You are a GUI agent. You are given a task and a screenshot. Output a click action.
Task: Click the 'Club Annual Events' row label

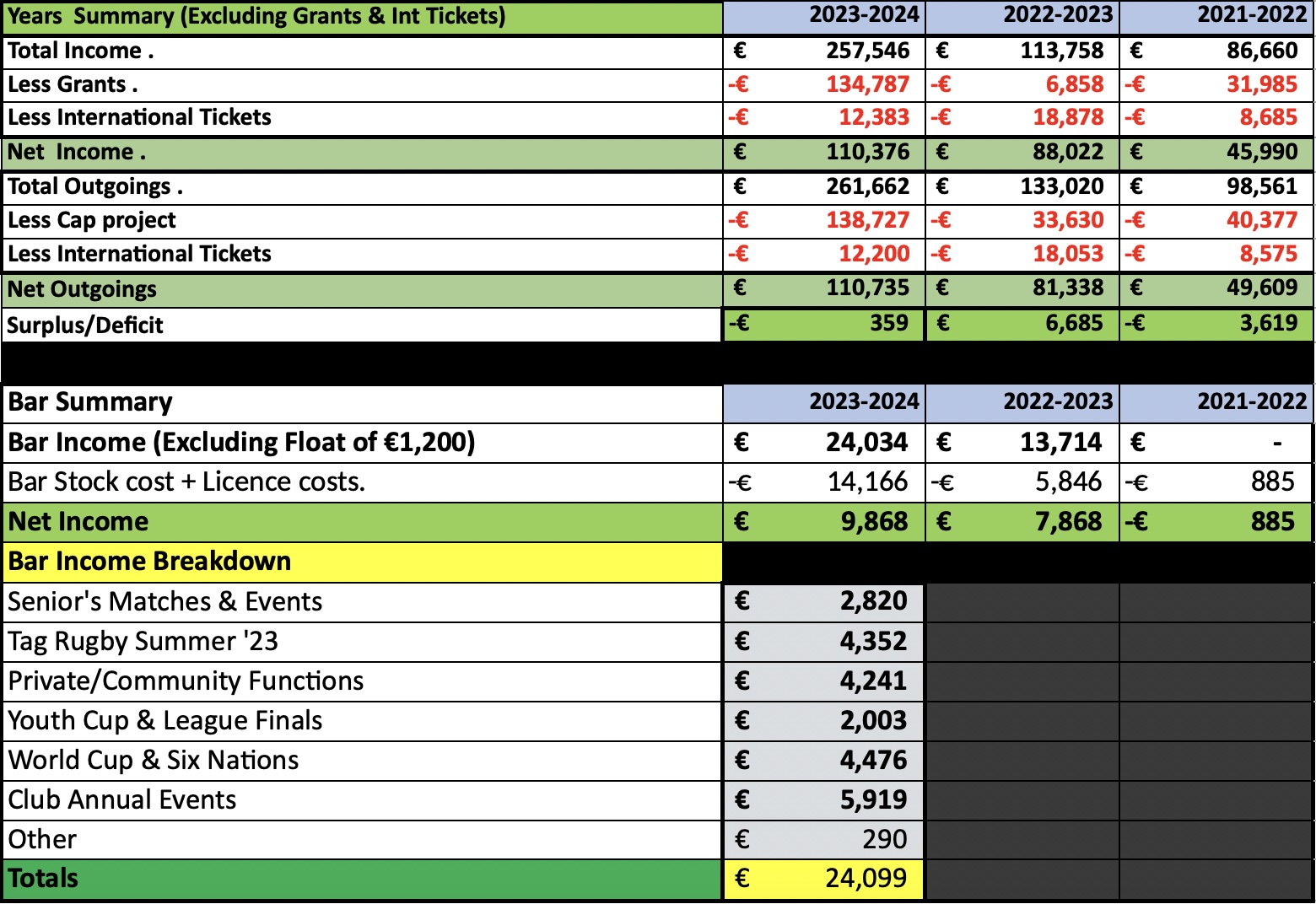click(x=122, y=799)
